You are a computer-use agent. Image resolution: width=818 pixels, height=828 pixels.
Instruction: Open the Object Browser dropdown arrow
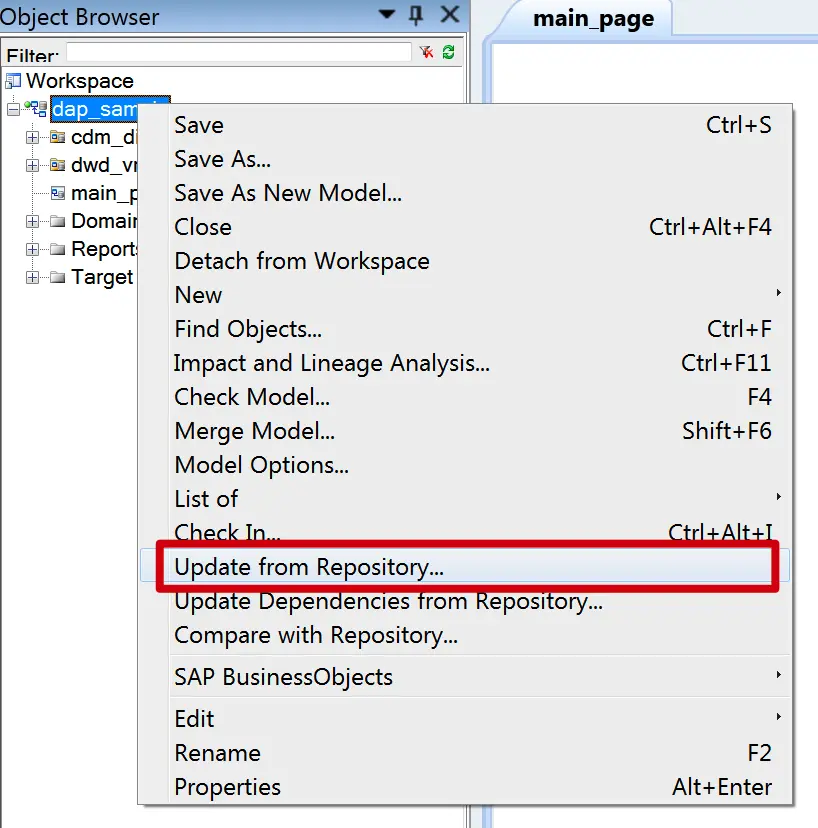387,14
